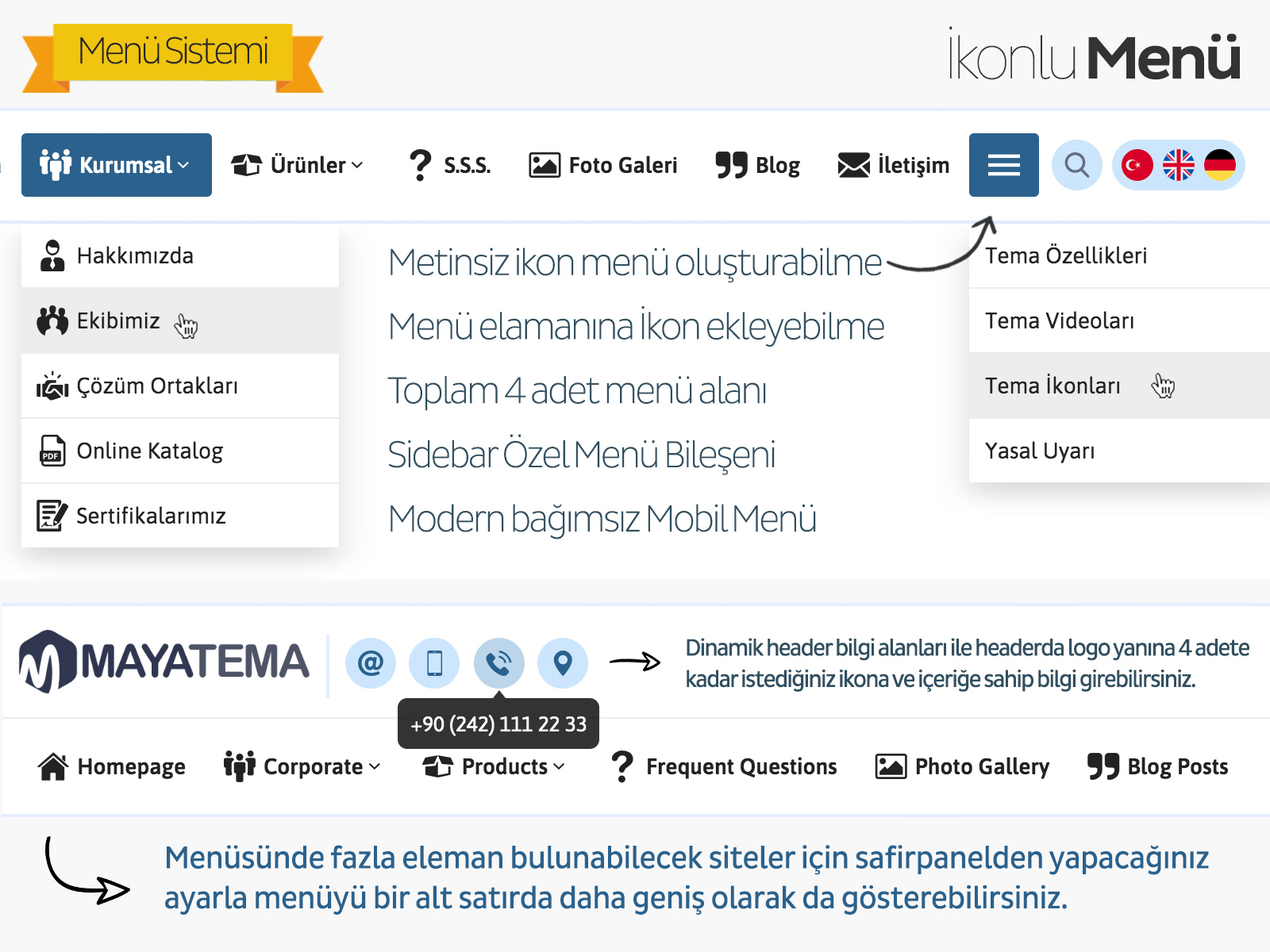This screenshot has height=952, width=1270.
Task: Click the phone call header icon
Action: pos(499,662)
